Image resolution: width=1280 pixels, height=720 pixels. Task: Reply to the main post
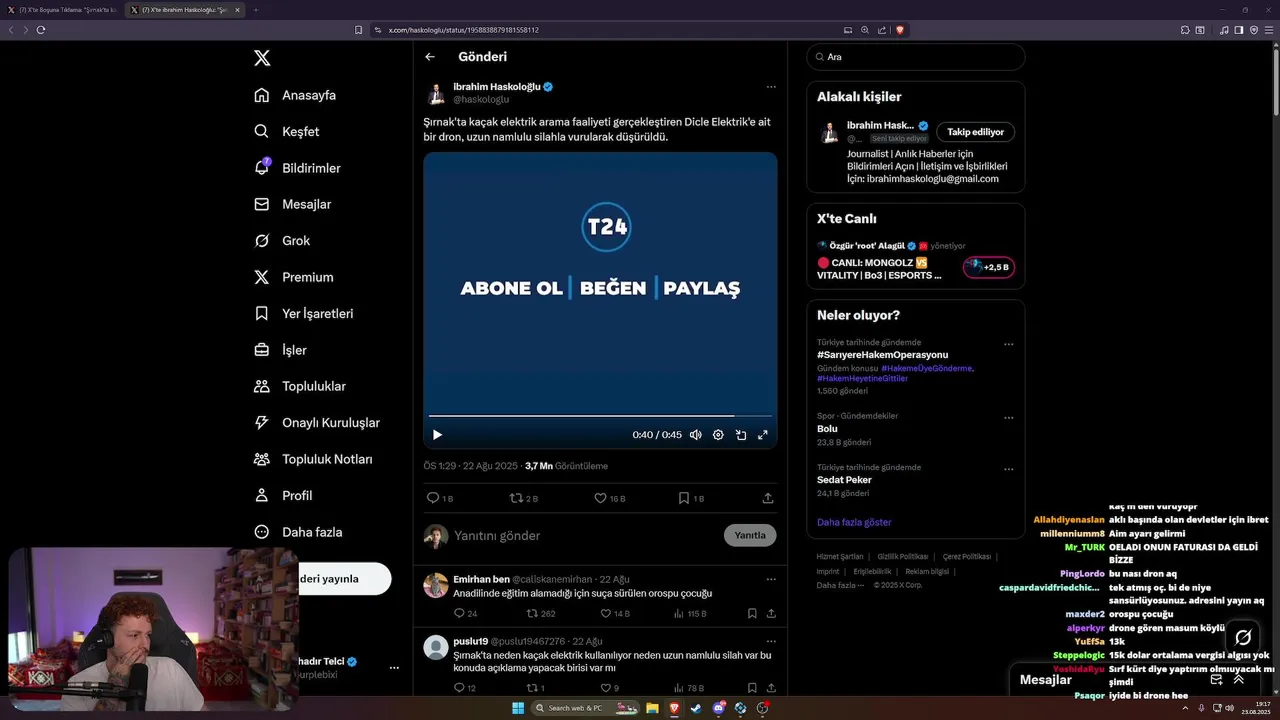[x=440, y=498]
